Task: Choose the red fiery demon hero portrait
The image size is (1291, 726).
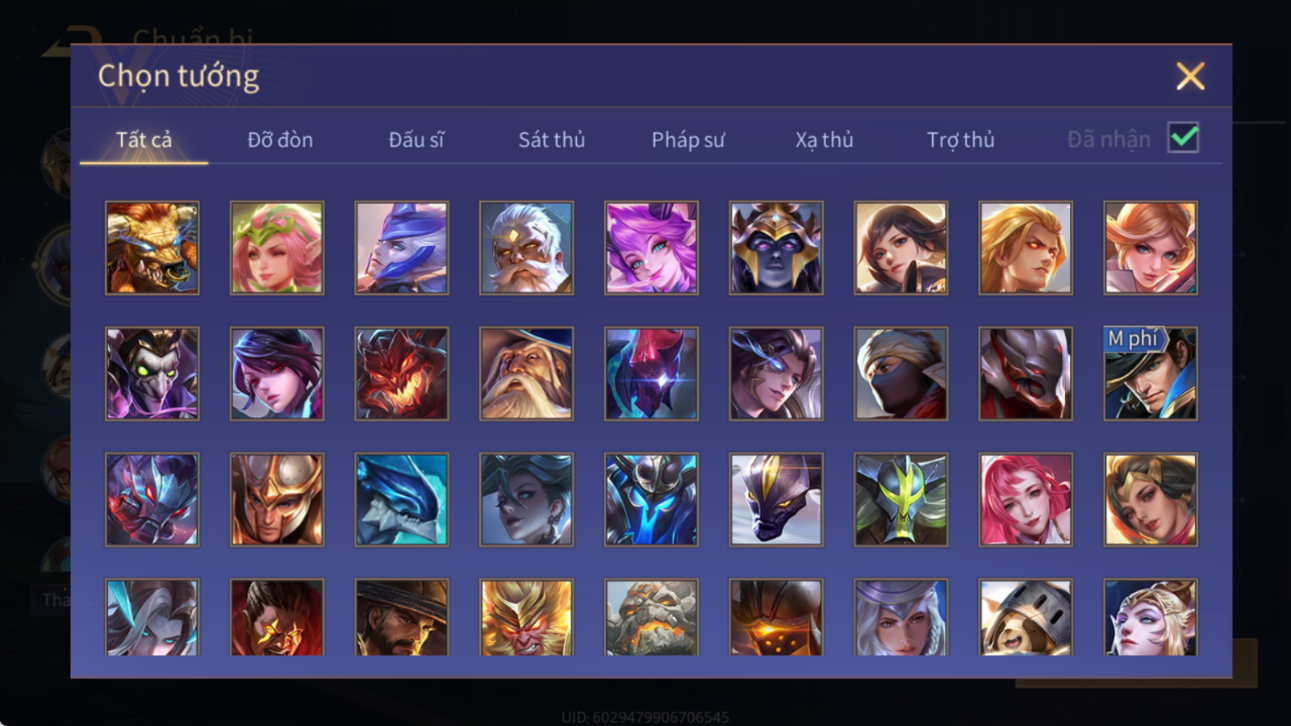Action: tap(402, 374)
